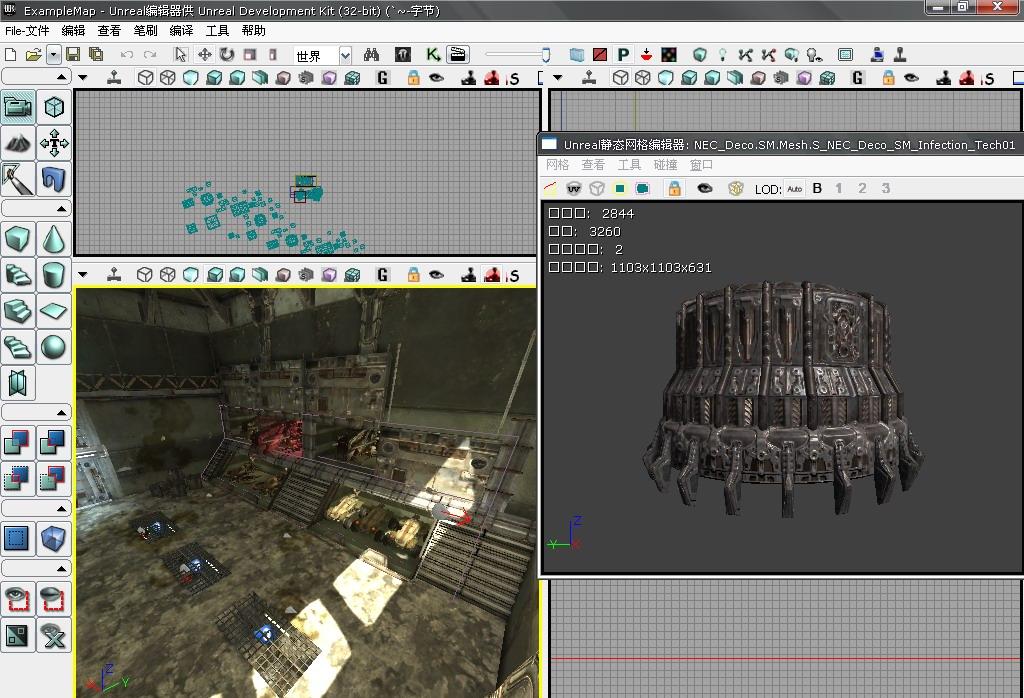
Task: Toggle eye icon in static mesh editor toolbar
Action: pyautogui.click(x=705, y=188)
